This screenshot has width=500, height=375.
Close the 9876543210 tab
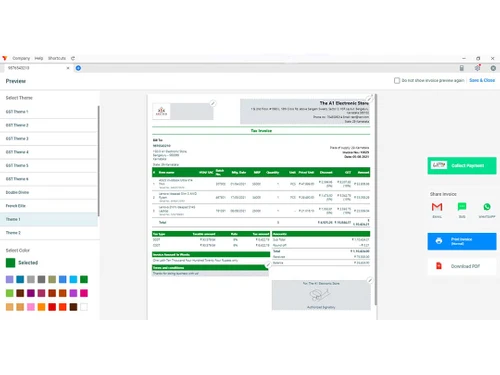tap(68, 68)
